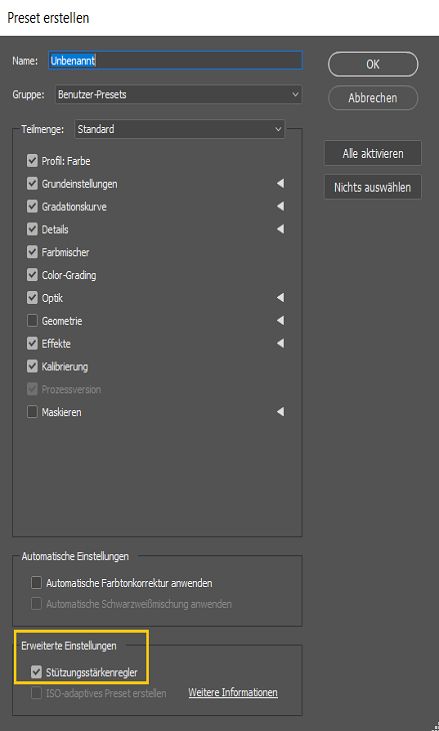Click Nichts auswählen button
Image resolution: width=439 pixels, height=731 pixels.
click(373, 187)
